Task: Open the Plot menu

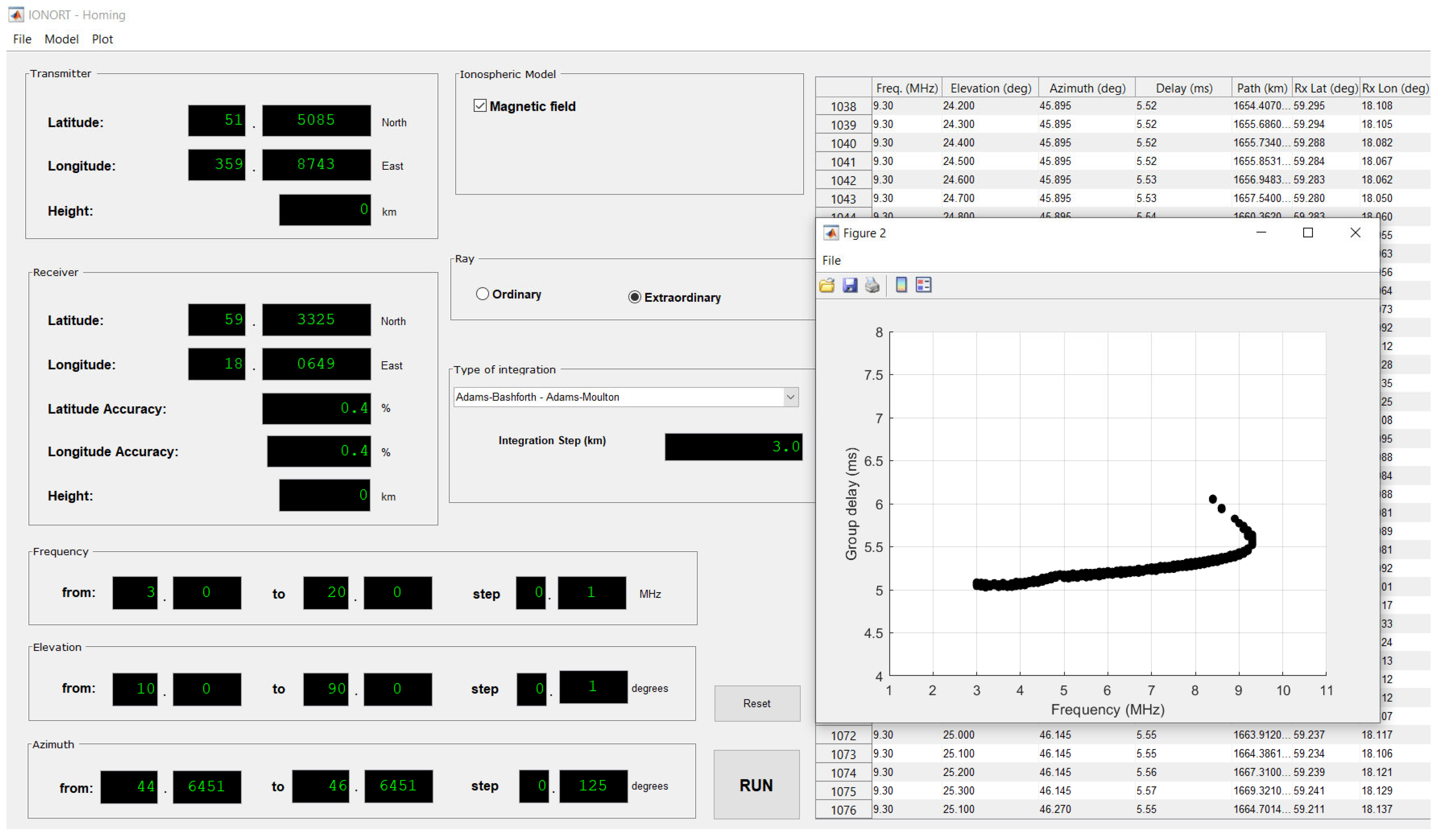Action: (102, 39)
